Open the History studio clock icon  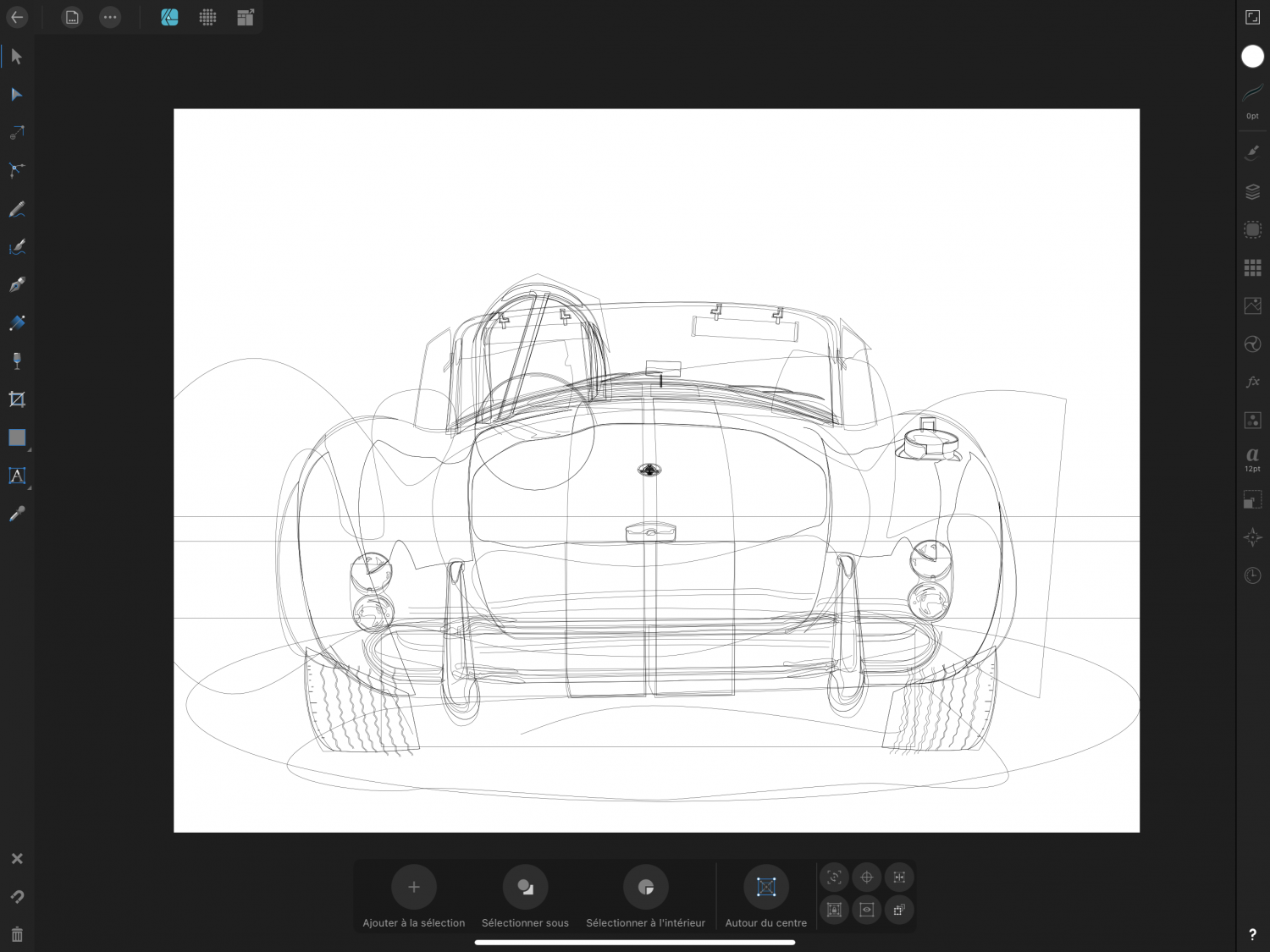tap(1252, 575)
